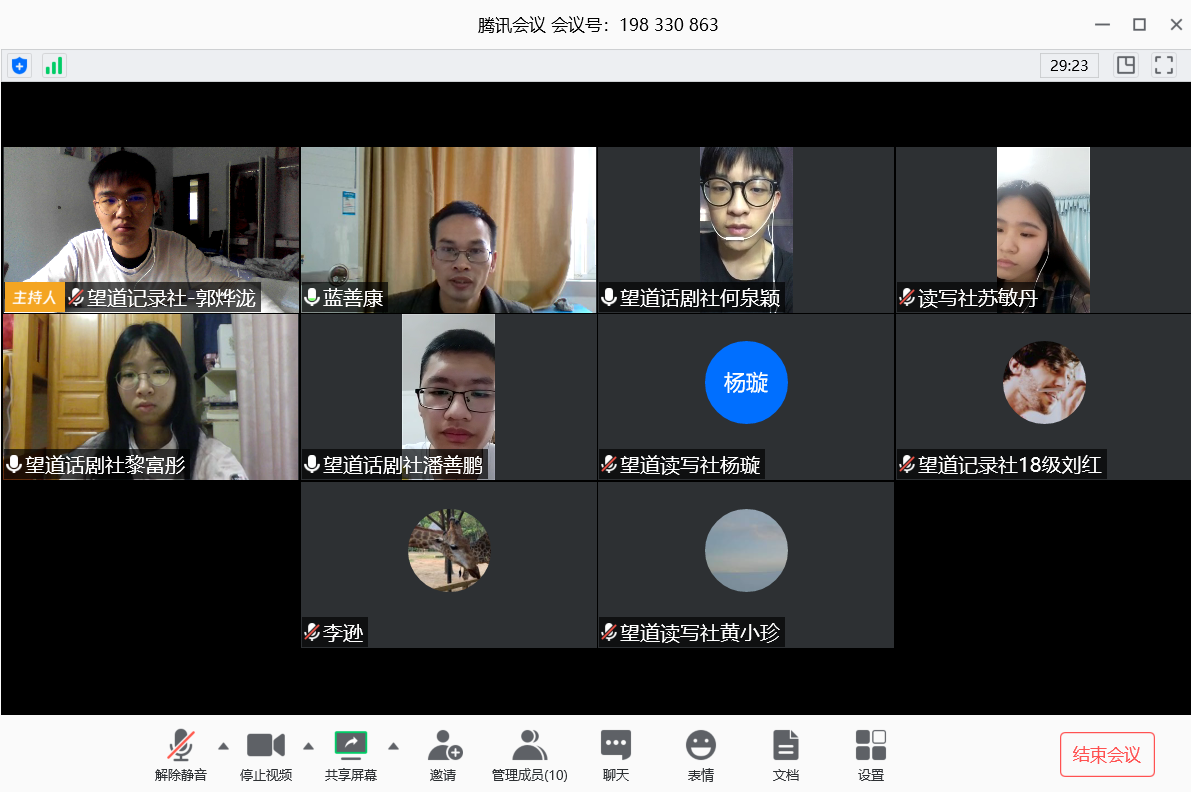The width and height of the screenshot is (1191, 792).
Task: Open the 表情 emoji reactions
Action: pos(700,755)
